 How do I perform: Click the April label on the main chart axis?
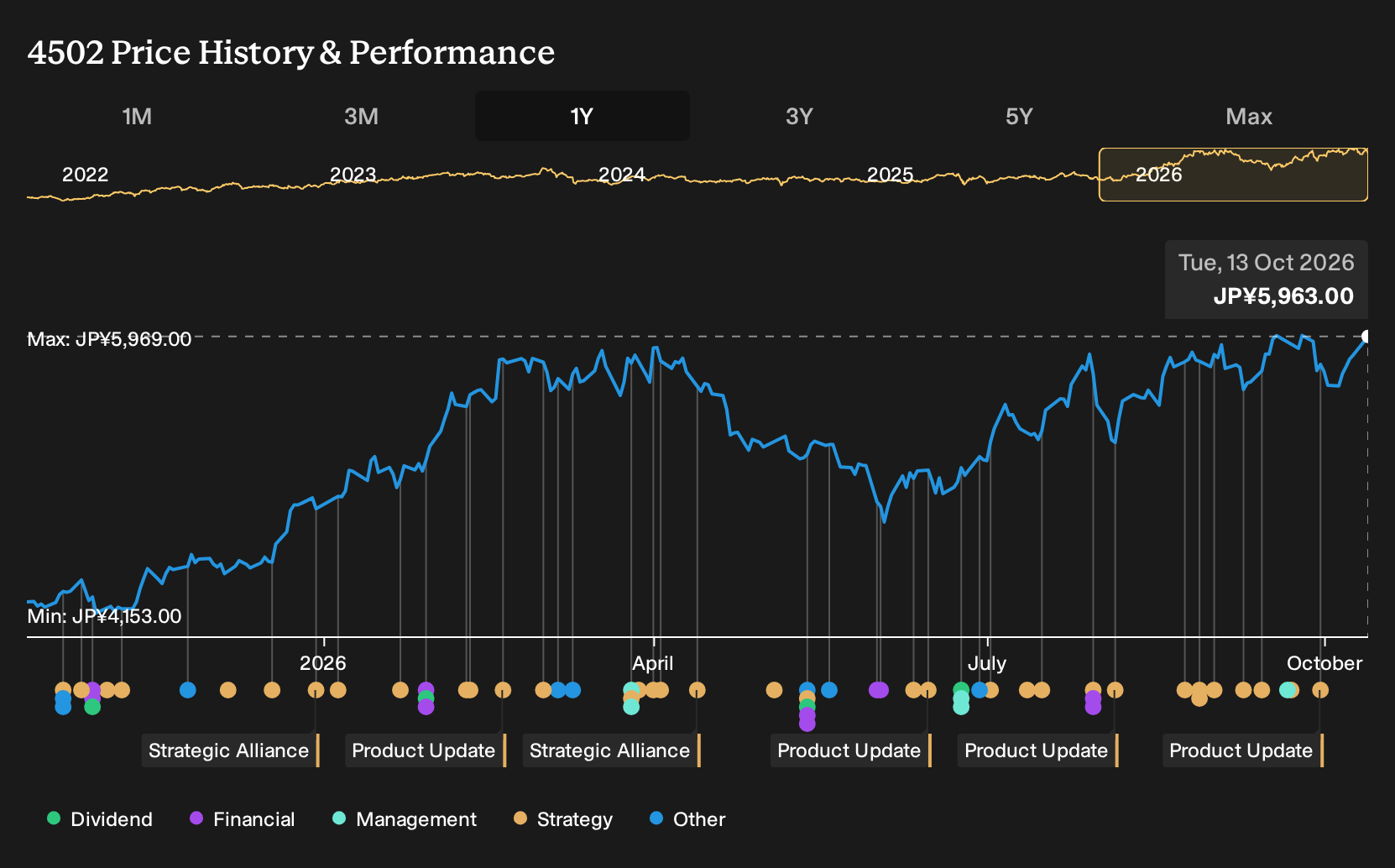(x=653, y=663)
